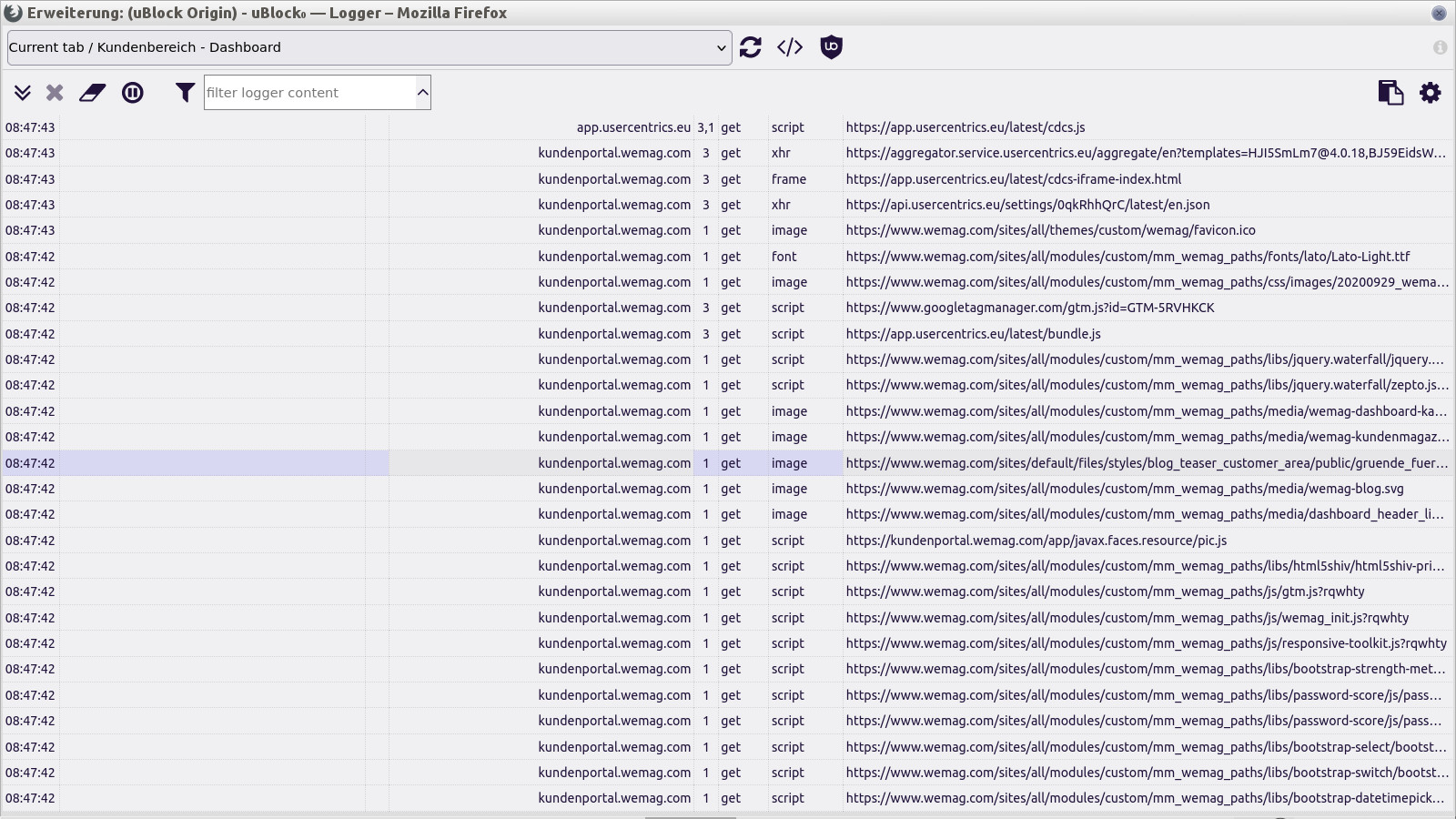Select googletagmanager gtm.js URL
Viewport: 1456px width, 819px height.
1030,308
